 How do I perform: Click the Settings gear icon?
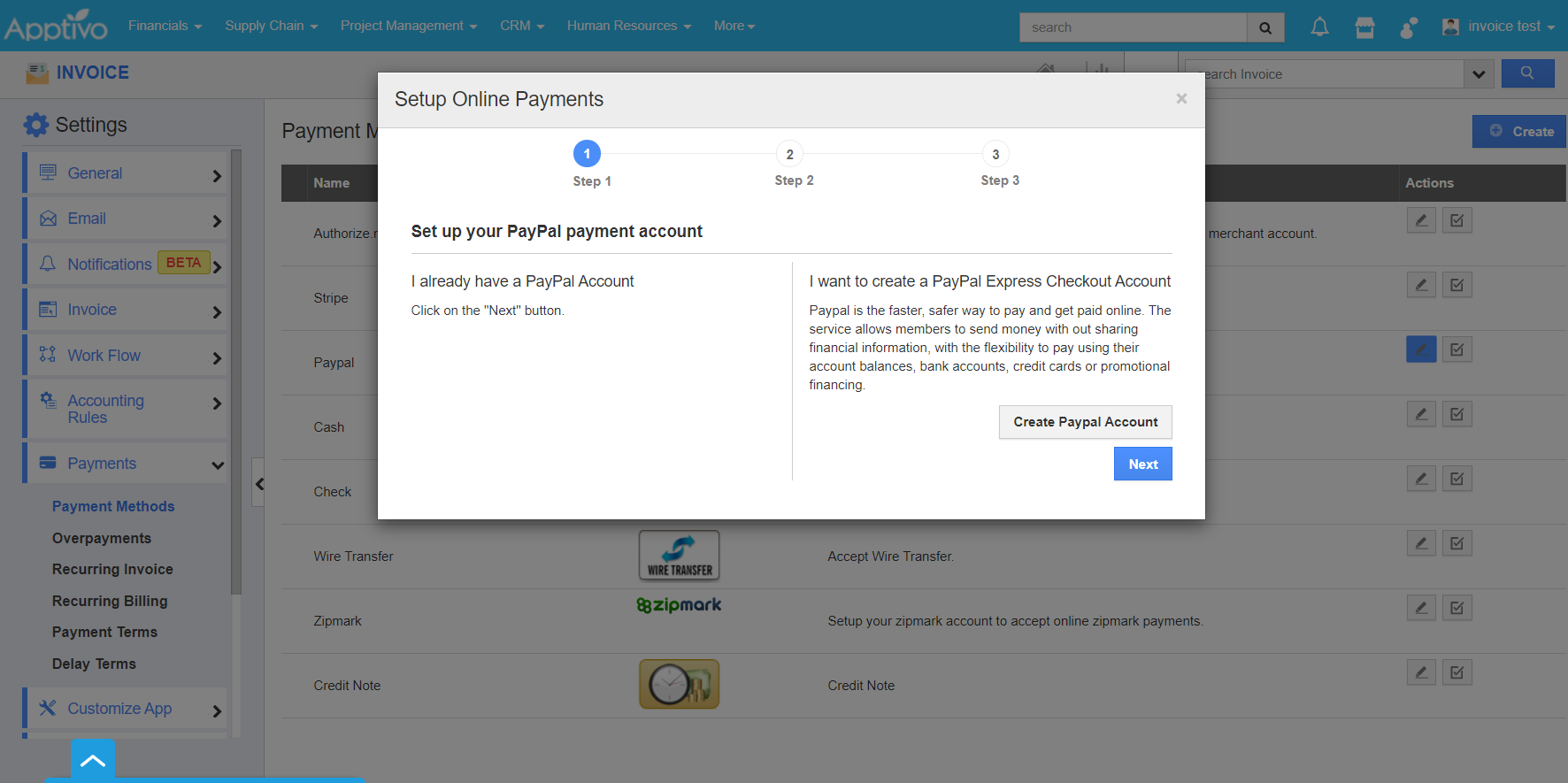click(x=36, y=125)
